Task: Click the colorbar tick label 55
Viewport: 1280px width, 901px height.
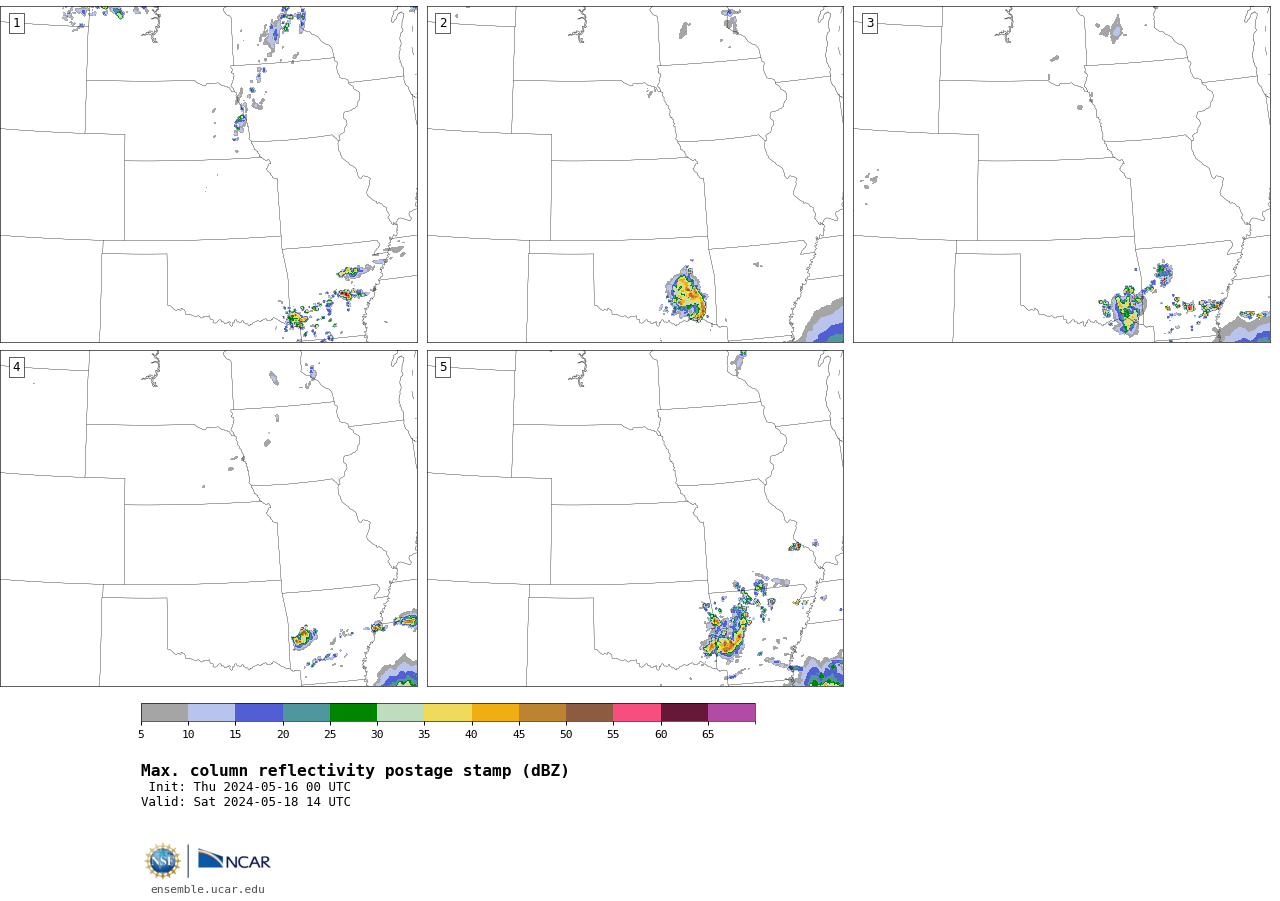Action: [613, 735]
